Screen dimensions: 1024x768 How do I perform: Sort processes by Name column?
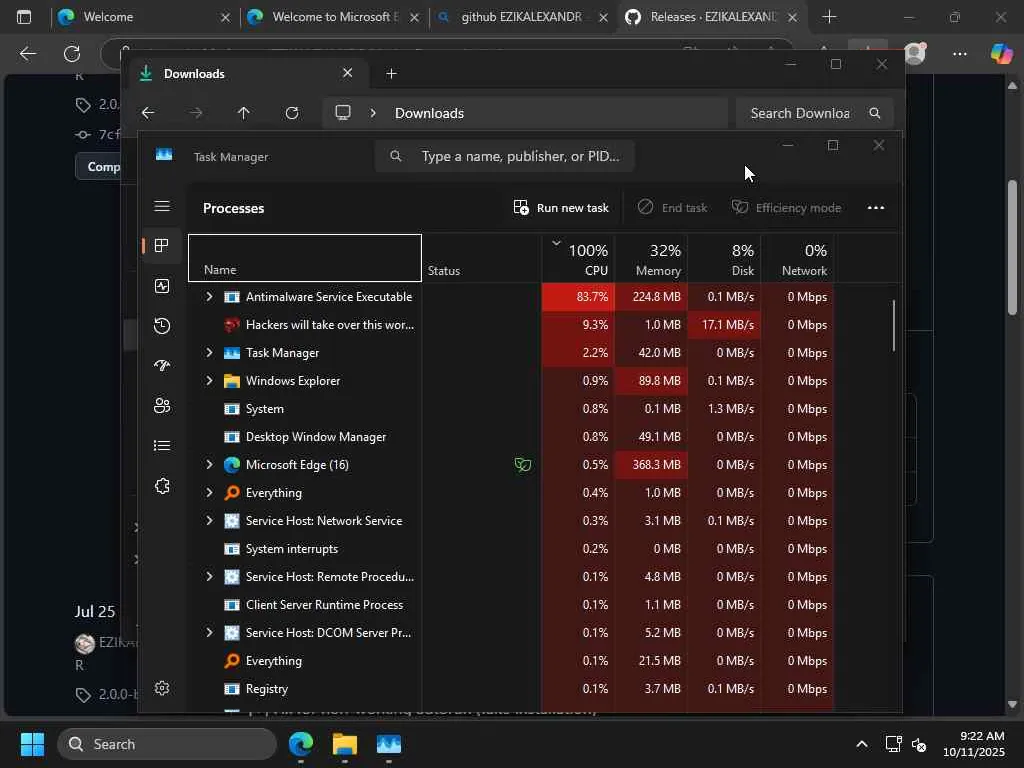[305, 258]
